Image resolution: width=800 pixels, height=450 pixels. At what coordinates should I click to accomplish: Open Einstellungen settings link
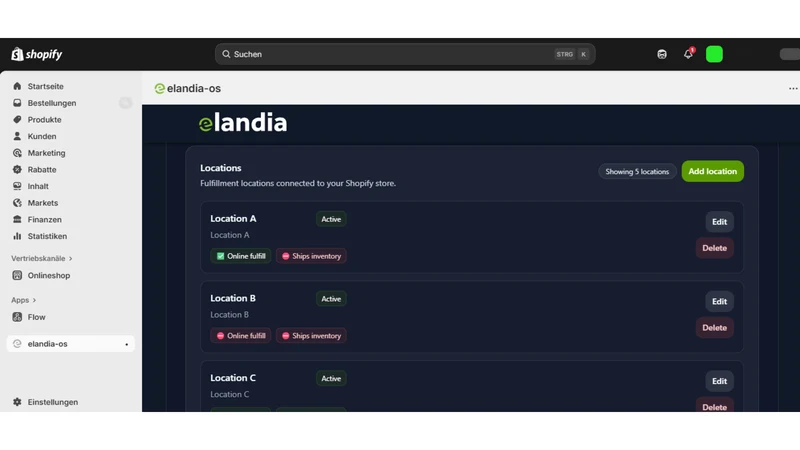[53, 402]
